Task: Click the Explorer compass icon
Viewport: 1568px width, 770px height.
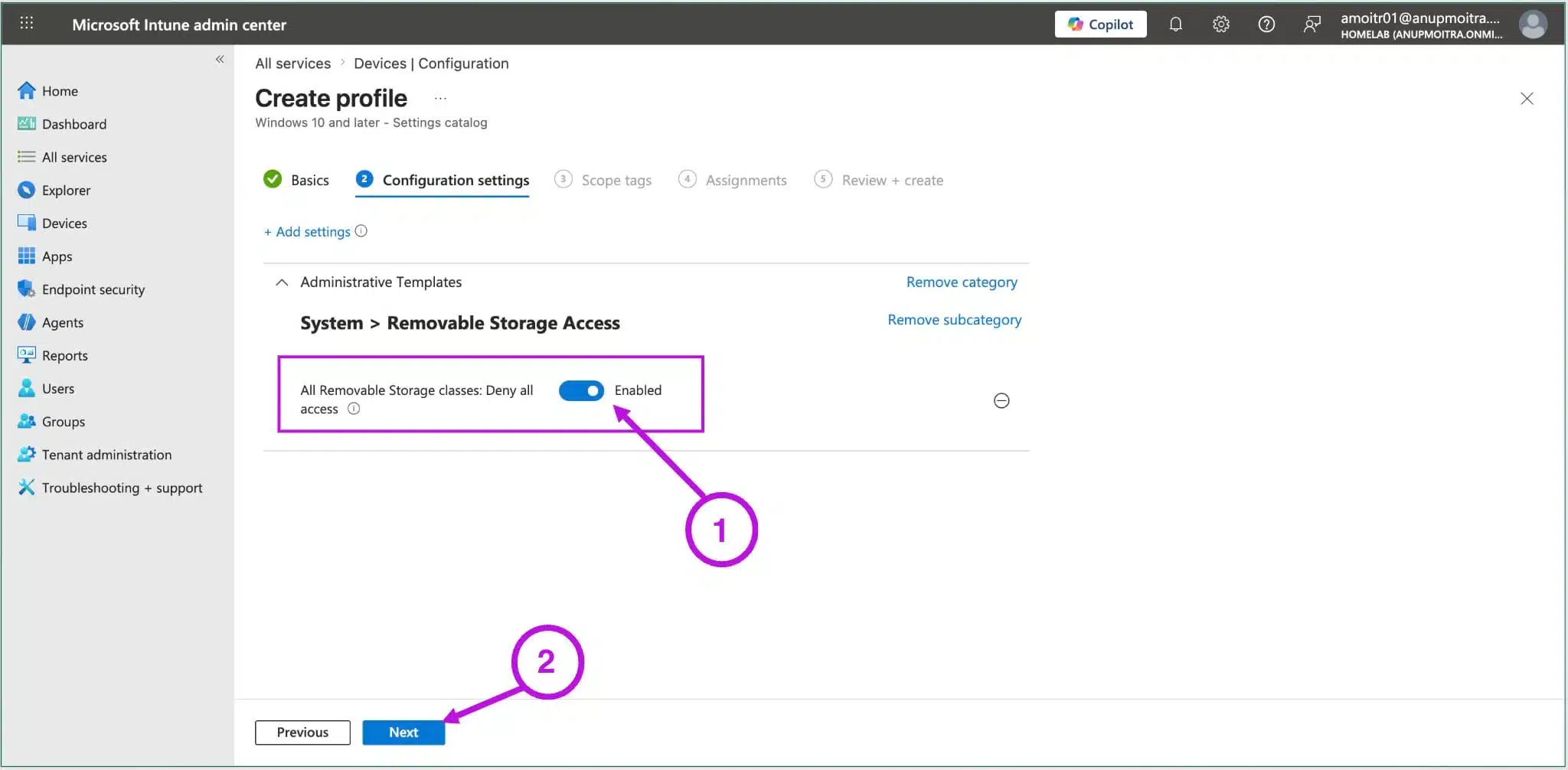Action: click(x=26, y=190)
